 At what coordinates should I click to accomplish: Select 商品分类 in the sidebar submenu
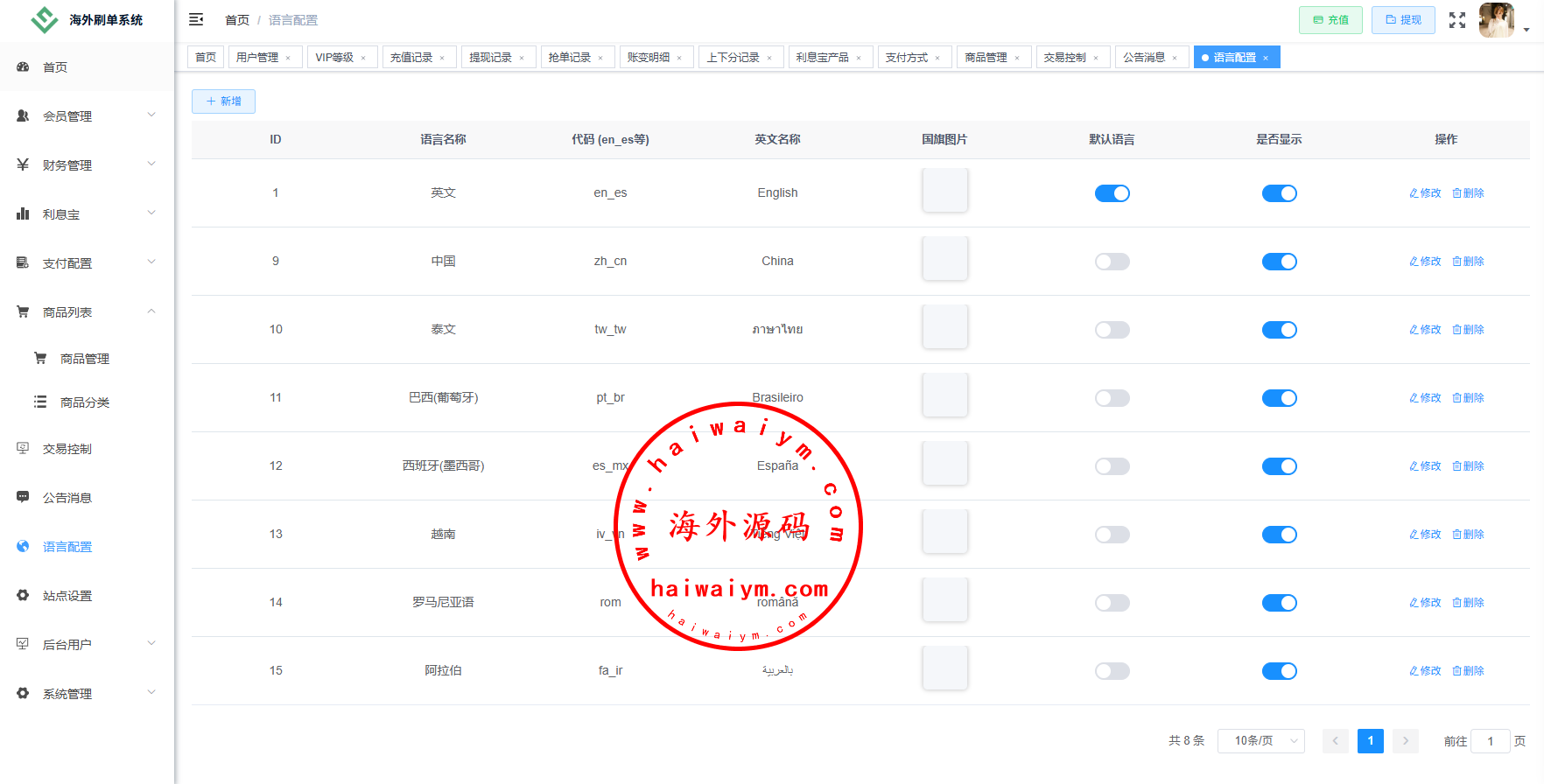[84, 402]
